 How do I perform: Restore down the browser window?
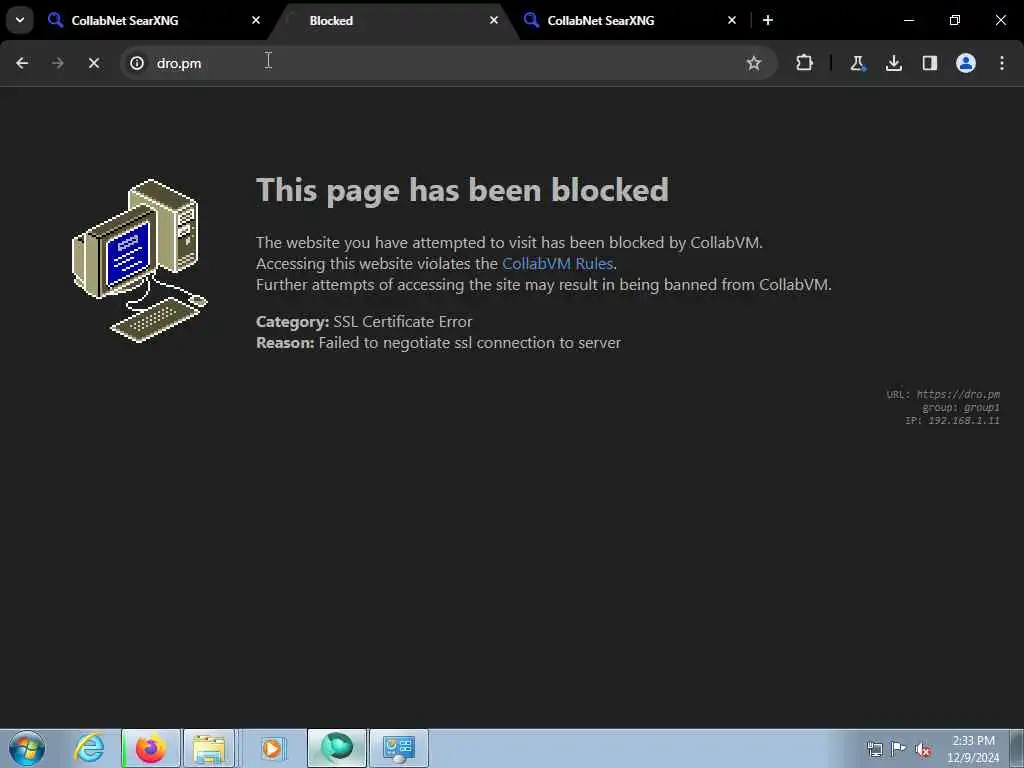tap(955, 20)
